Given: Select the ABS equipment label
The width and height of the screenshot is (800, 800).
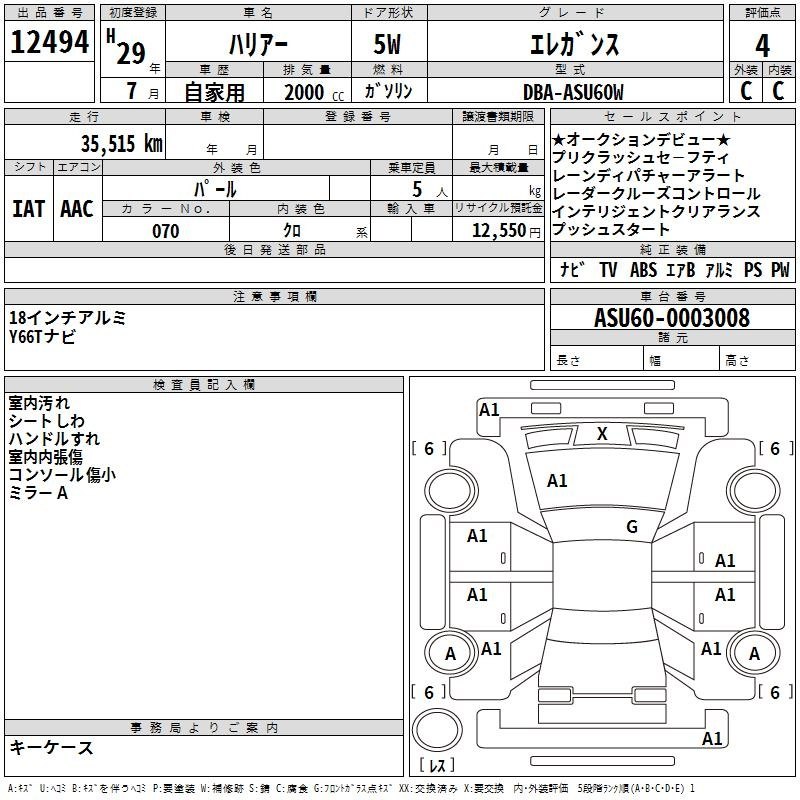Looking at the screenshot, I should coord(645,270).
